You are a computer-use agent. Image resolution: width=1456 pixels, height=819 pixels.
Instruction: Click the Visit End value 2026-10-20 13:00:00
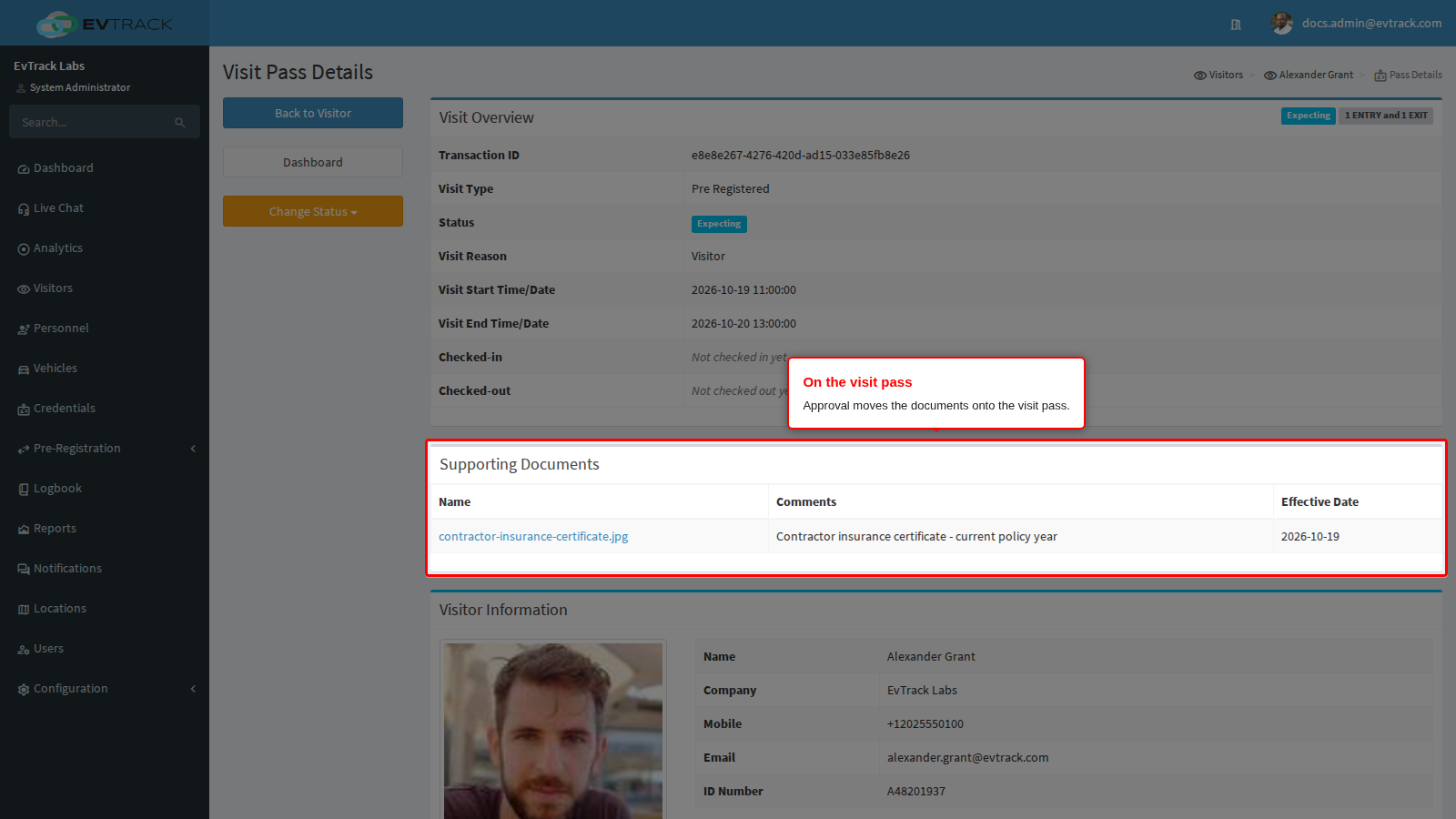pyautogui.click(x=743, y=324)
